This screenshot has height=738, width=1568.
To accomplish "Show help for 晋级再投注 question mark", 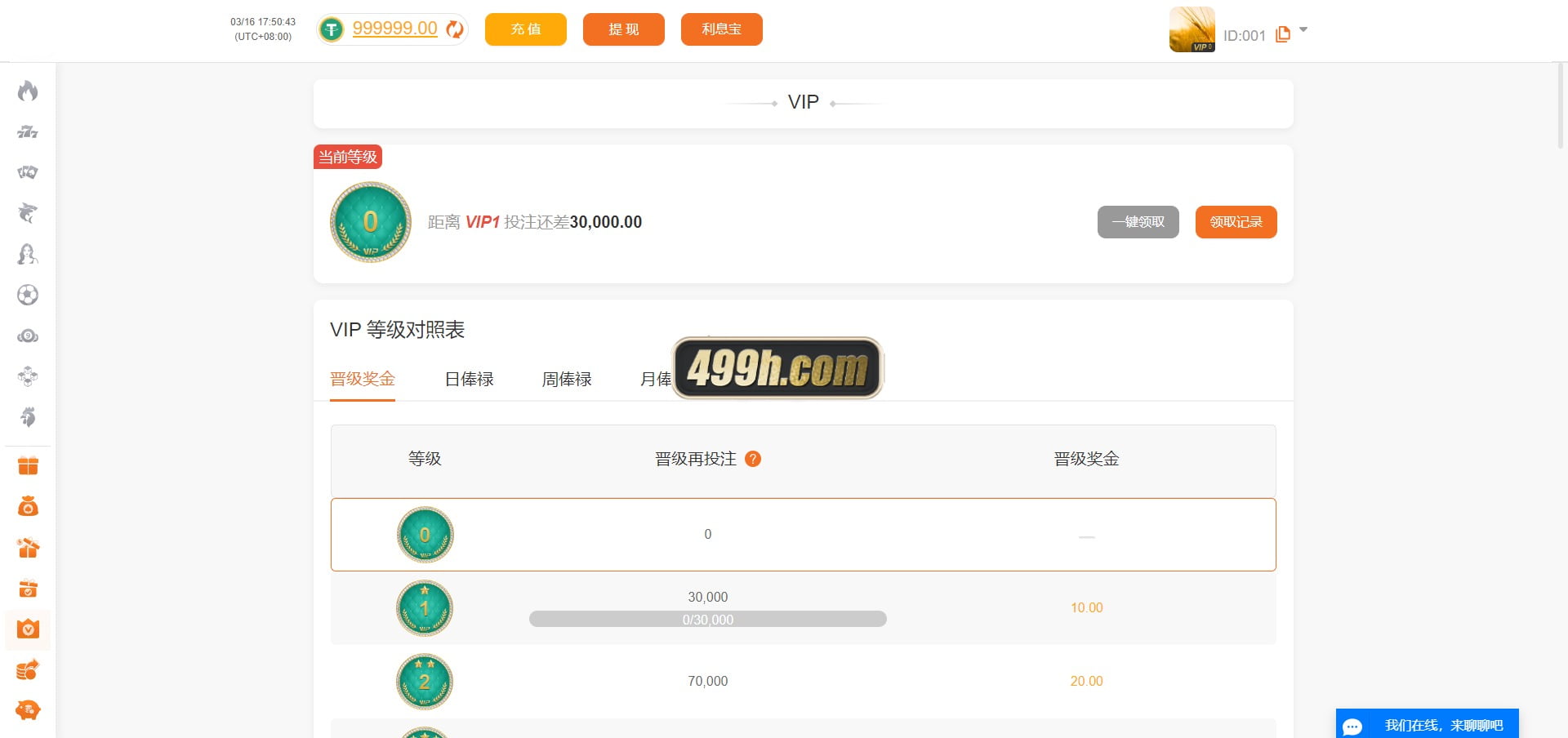I will [753, 459].
